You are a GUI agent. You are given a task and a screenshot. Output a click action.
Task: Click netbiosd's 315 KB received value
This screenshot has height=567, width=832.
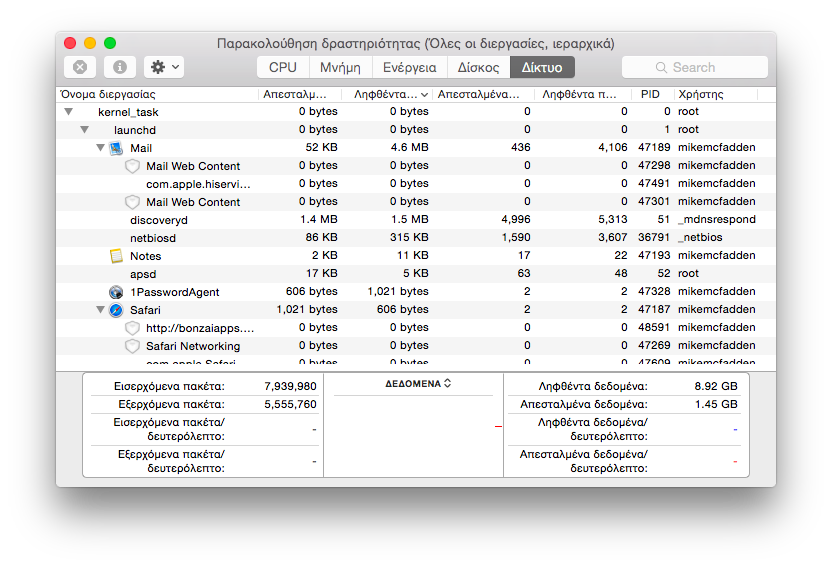pos(409,238)
